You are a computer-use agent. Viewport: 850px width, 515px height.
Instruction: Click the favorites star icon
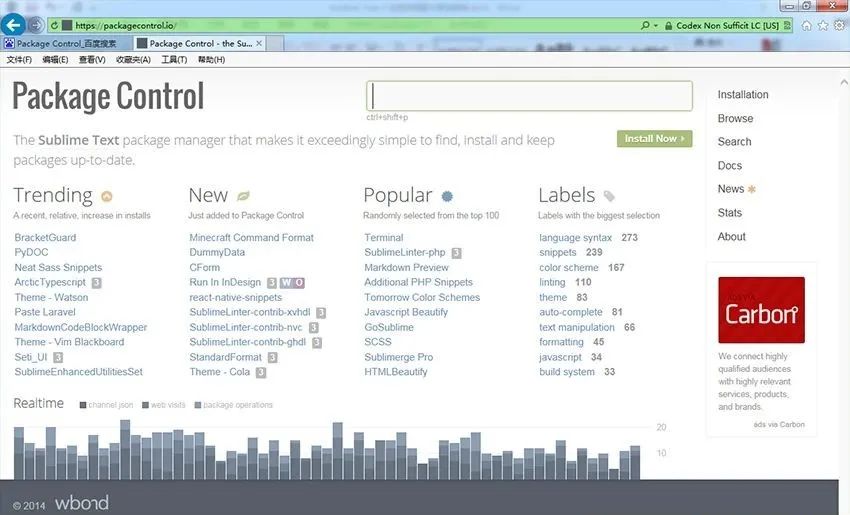point(823,25)
